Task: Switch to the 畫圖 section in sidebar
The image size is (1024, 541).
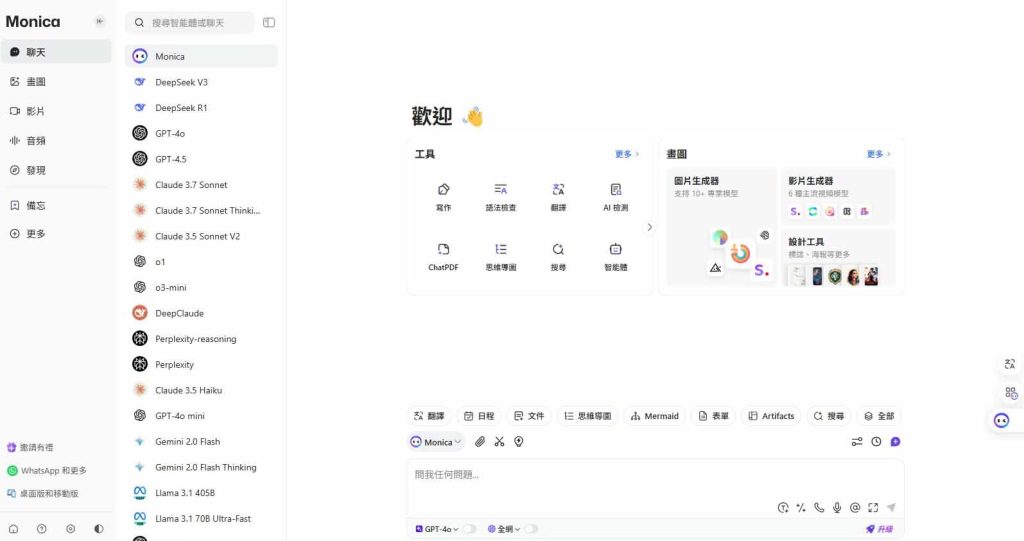Action: coord(36,81)
